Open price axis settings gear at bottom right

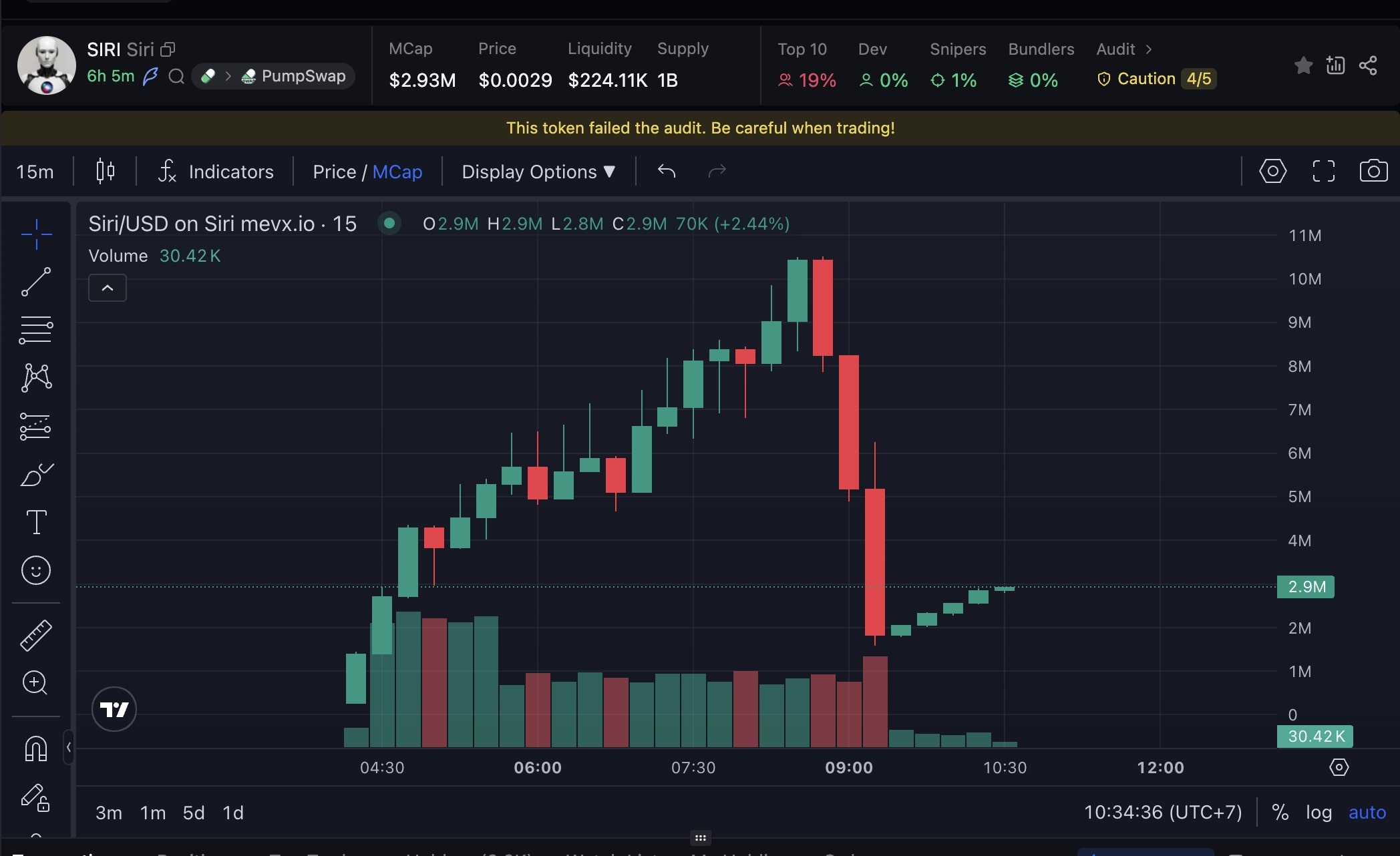(x=1339, y=767)
